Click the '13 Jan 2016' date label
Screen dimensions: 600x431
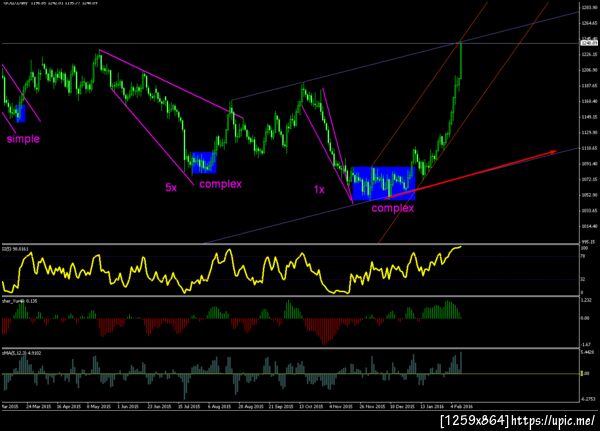tap(432, 407)
